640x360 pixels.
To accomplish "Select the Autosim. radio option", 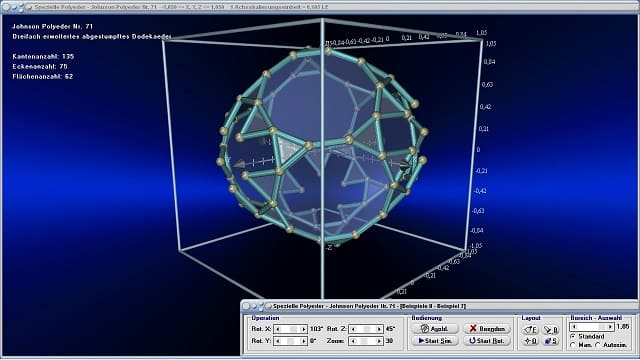I will tap(611, 345).
